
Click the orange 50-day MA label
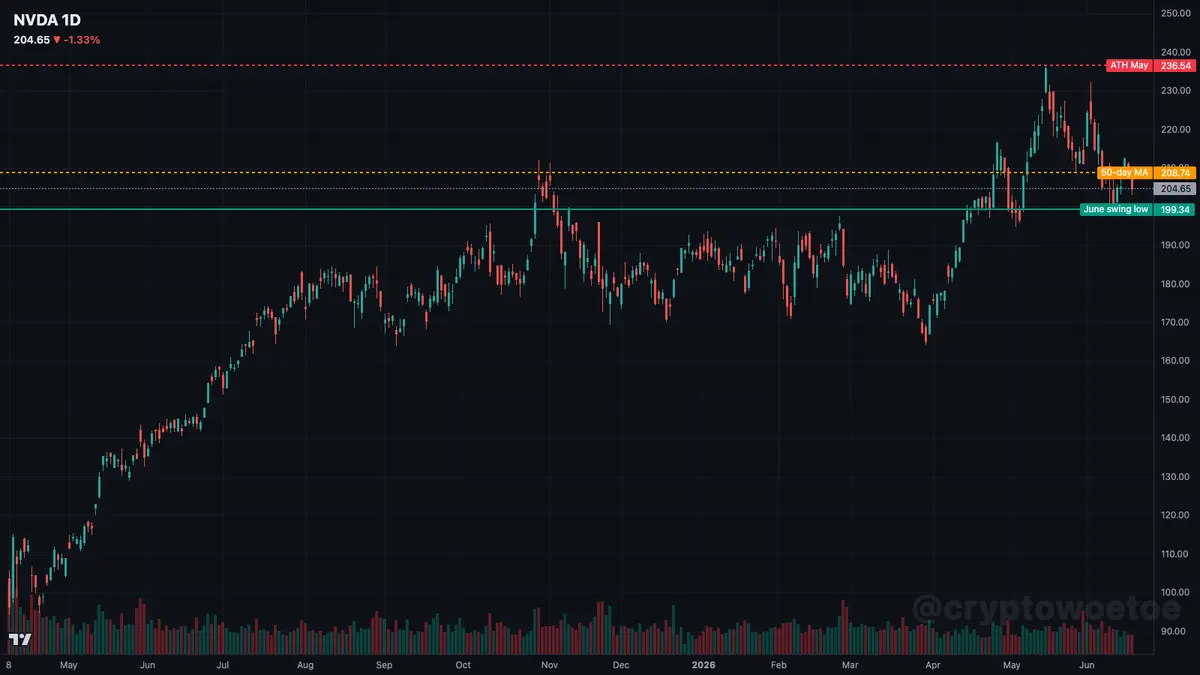(x=1125, y=173)
